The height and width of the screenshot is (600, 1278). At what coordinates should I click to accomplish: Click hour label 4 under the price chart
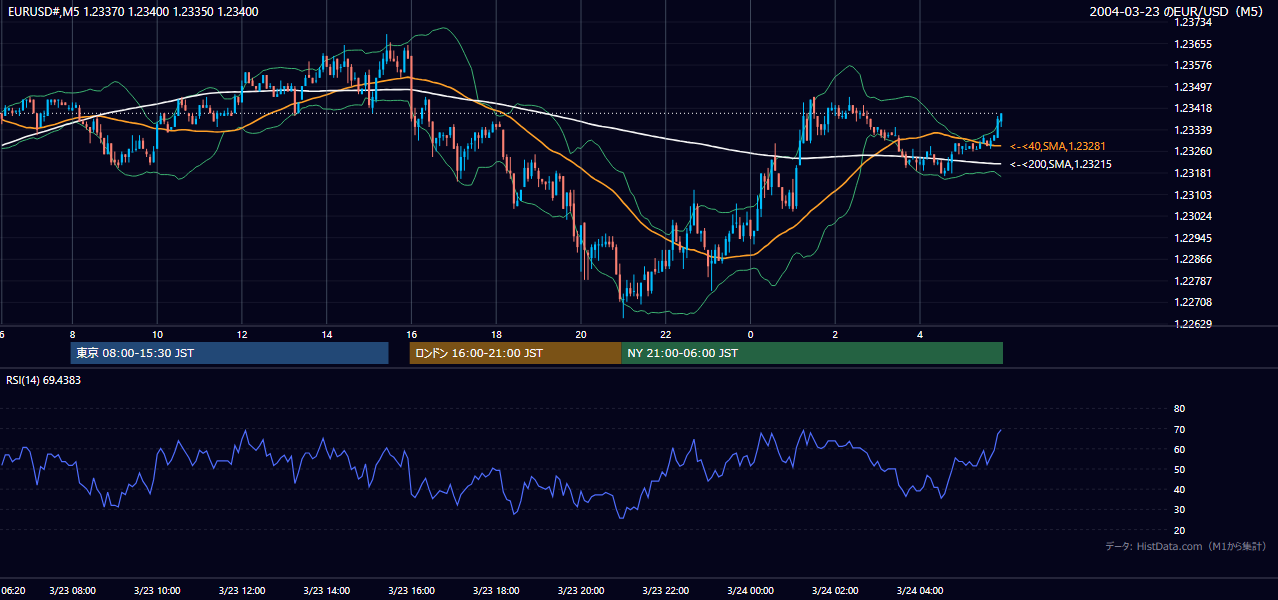(920, 334)
